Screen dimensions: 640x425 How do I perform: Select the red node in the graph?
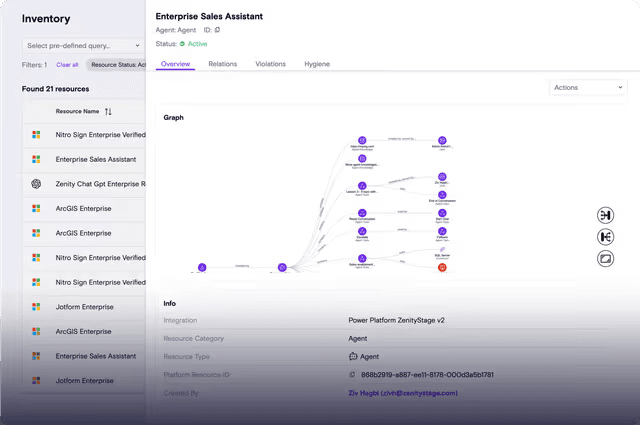(x=442, y=267)
